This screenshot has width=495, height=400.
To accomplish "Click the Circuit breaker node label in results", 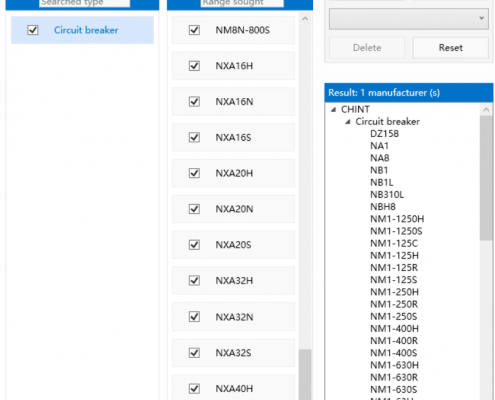I will point(387,122).
